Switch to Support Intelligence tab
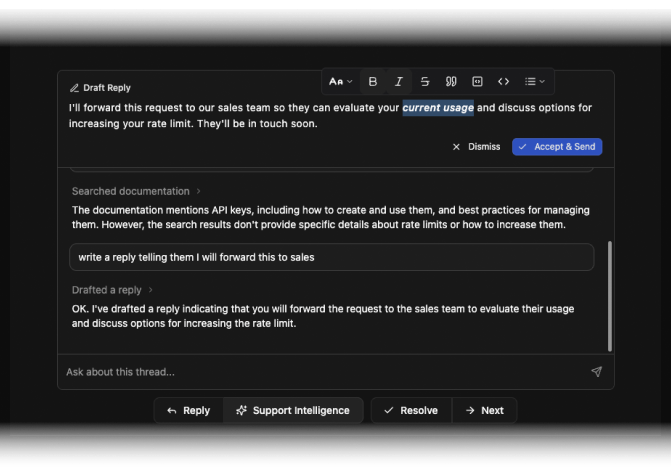671x469 pixels. [x=293, y=410]
